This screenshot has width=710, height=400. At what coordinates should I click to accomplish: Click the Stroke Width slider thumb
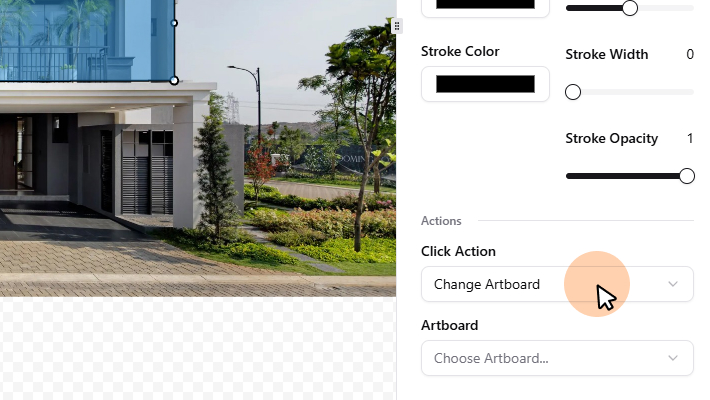click(x=573, y=92)
